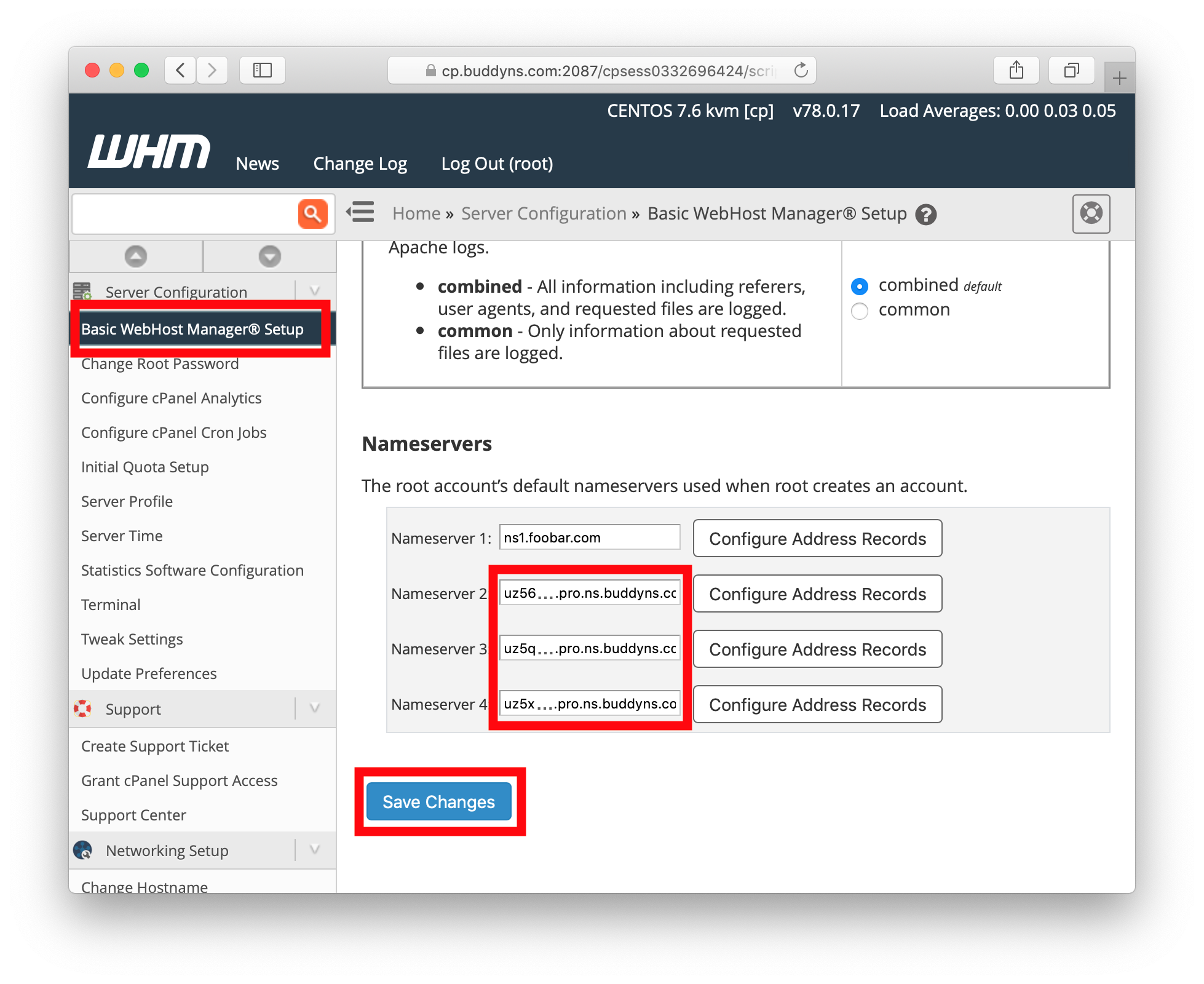The image size is (1204, 984).
Task: Click the Networking Setup globe icon
Action: pos(82,850)
